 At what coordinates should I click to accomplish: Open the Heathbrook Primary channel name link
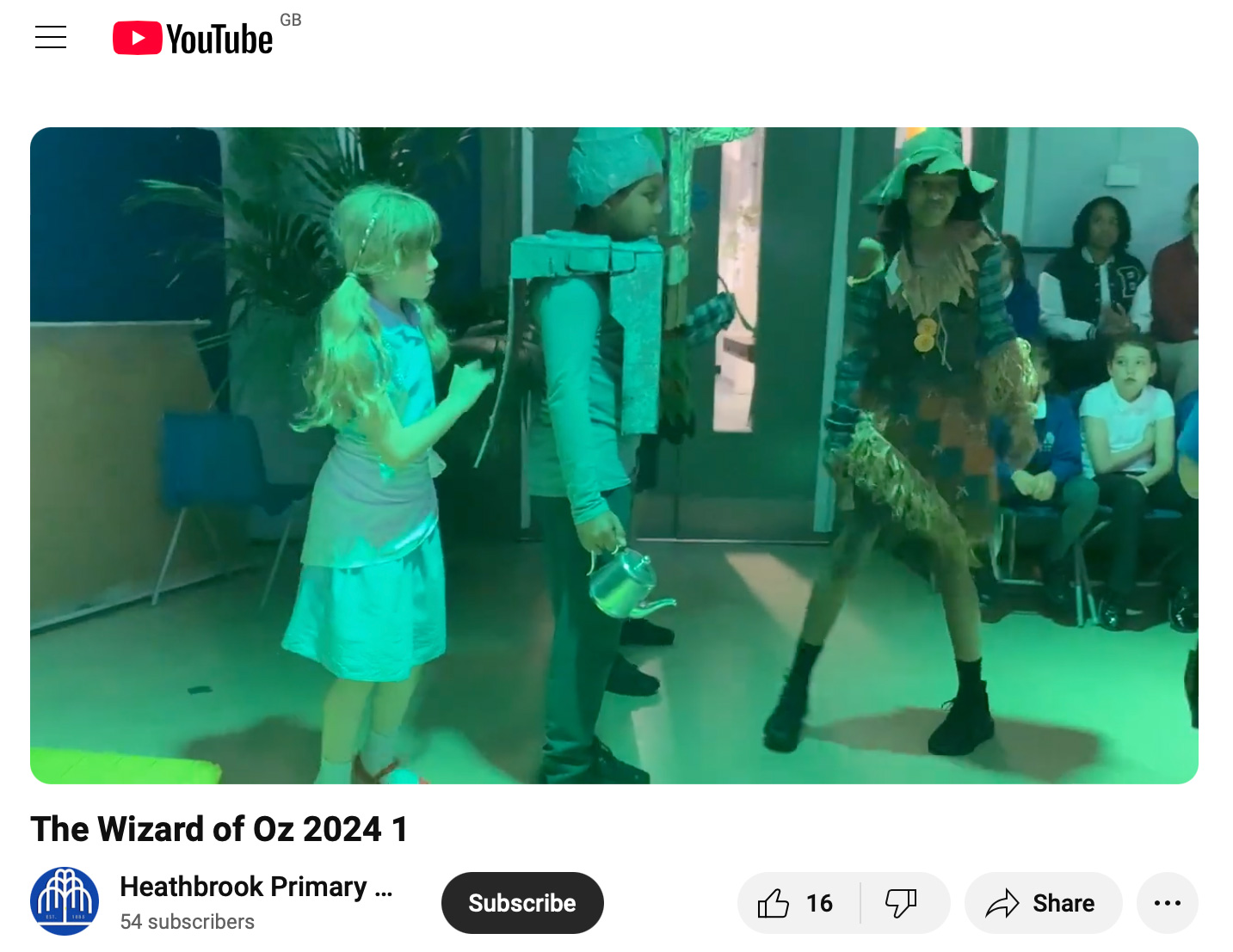pos(256,887)
